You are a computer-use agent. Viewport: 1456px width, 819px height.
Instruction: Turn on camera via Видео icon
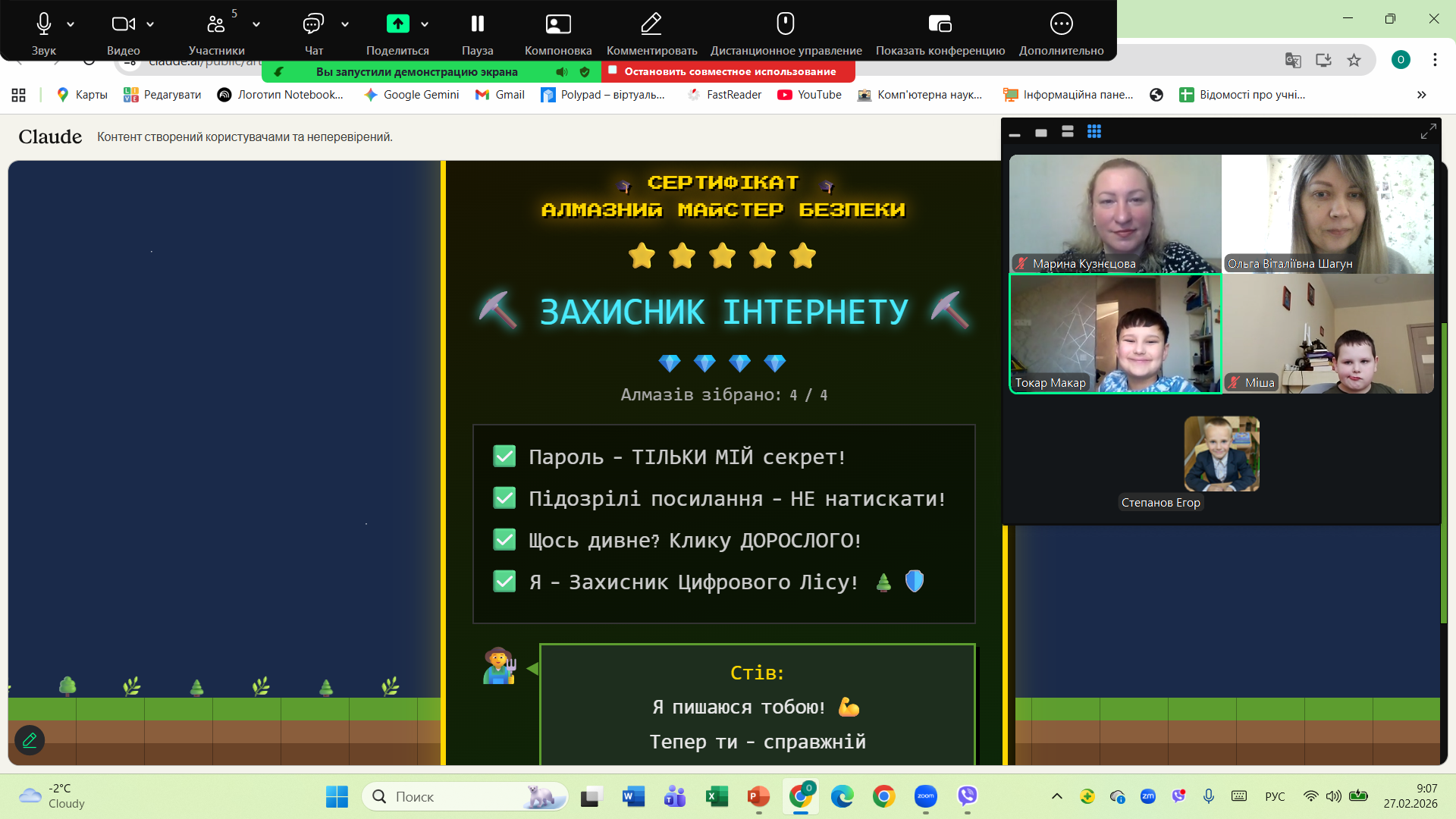tap(123, 24)
